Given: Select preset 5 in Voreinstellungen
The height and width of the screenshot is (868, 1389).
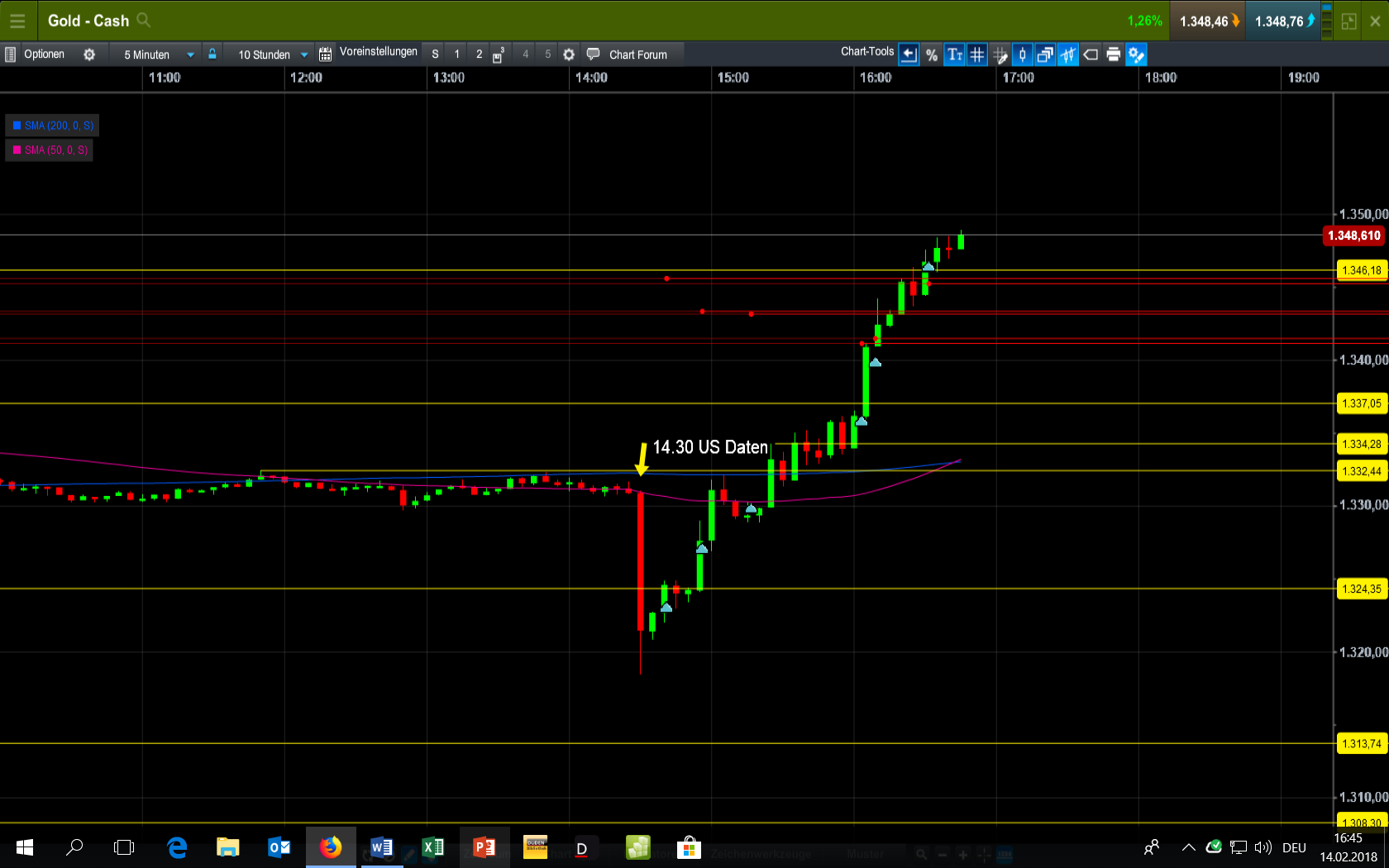Looking at the screenshot, I should click(547, 55).
